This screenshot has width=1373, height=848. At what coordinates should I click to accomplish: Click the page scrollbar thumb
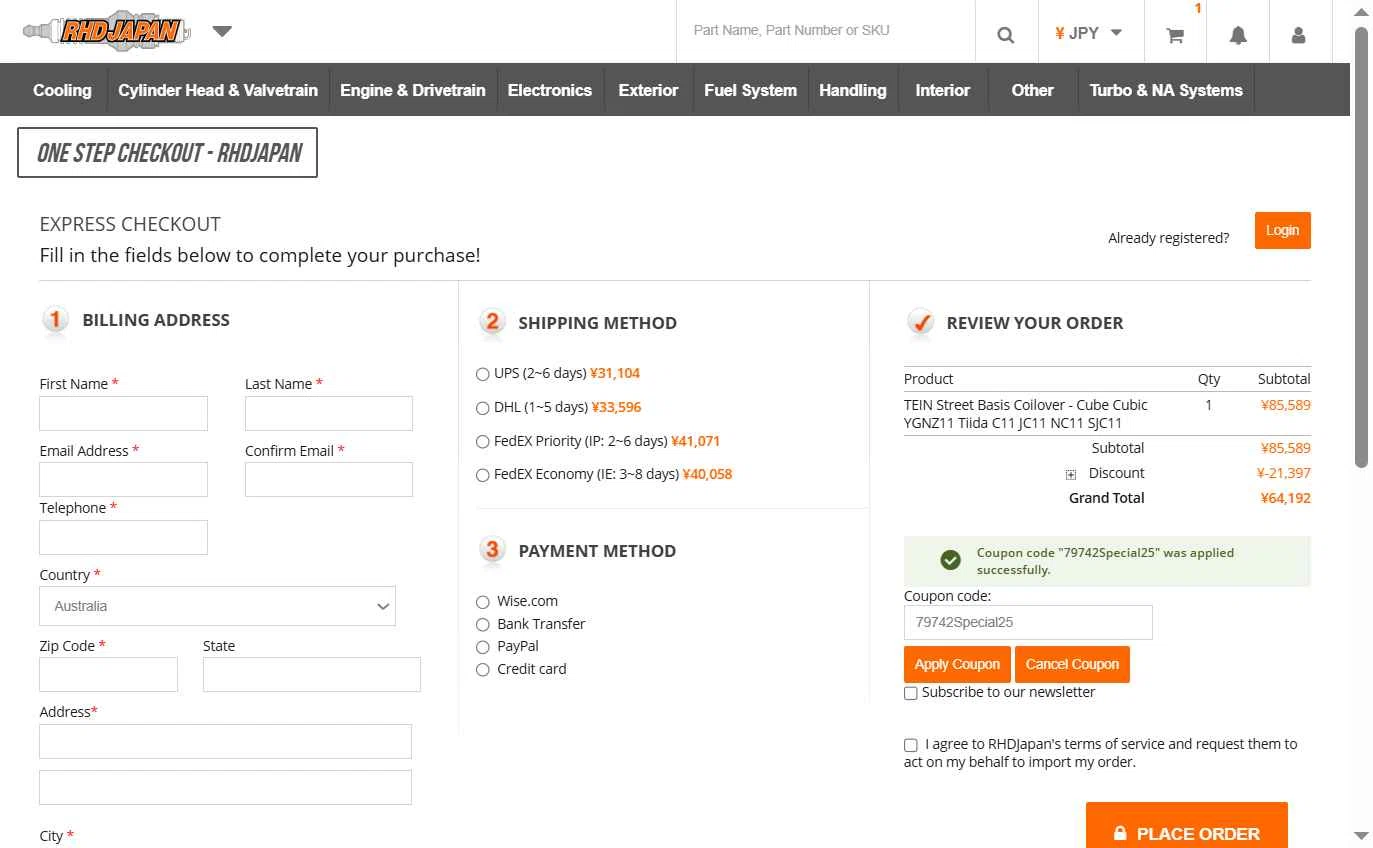click(x=1361, y=246)
